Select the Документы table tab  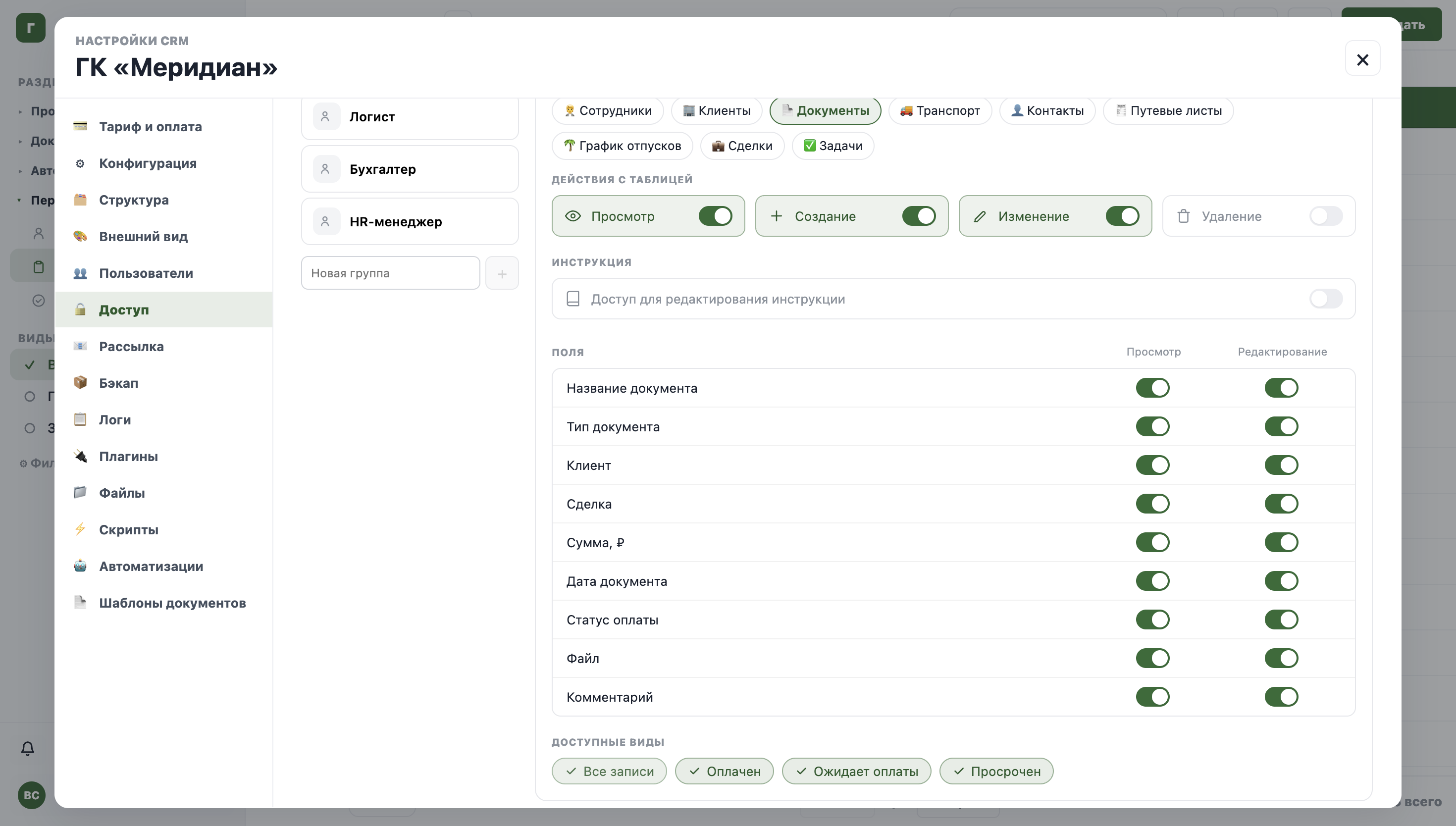click(825, 110)
